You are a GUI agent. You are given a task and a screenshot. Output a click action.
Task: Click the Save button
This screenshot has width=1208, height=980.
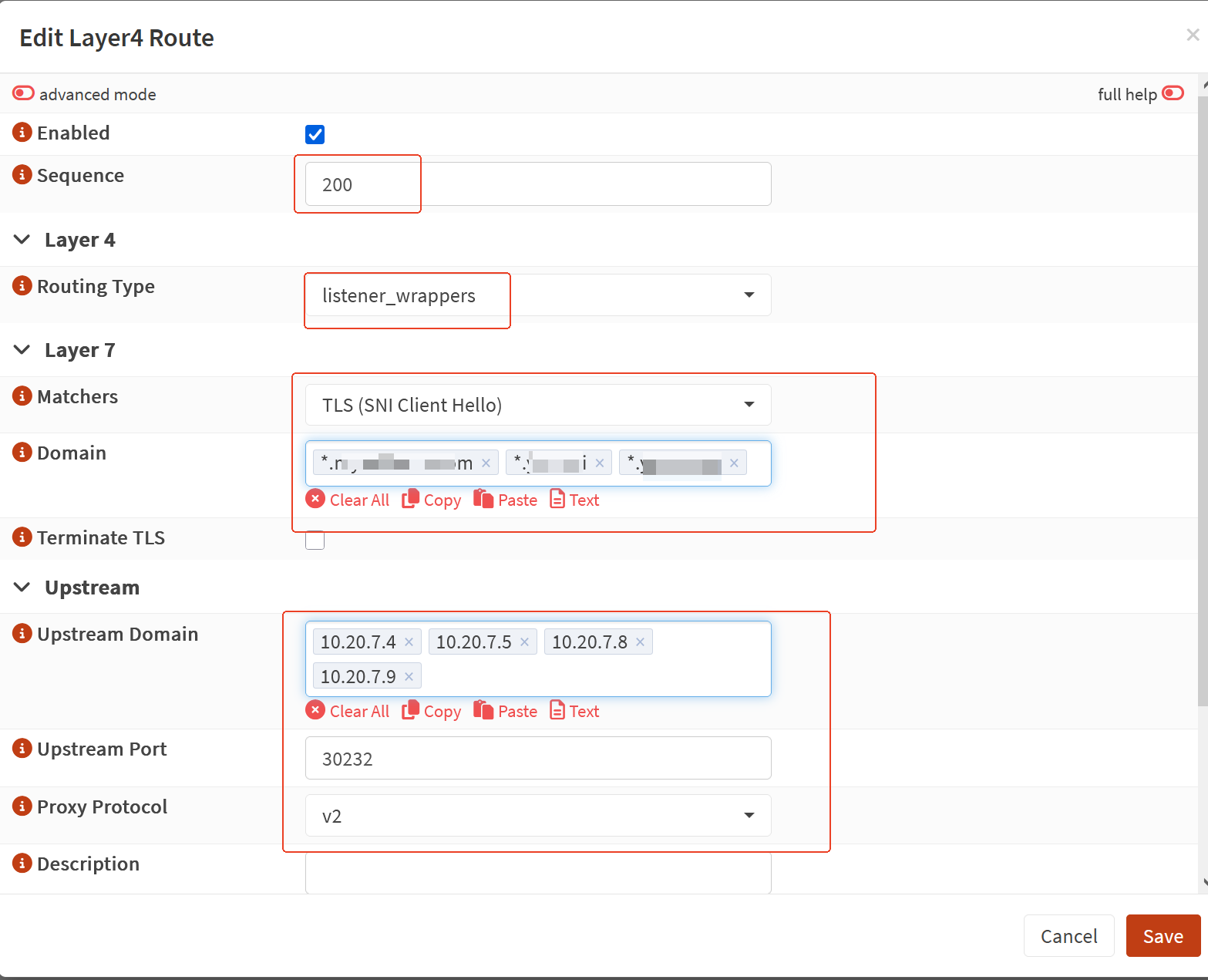pos(1163,936)
